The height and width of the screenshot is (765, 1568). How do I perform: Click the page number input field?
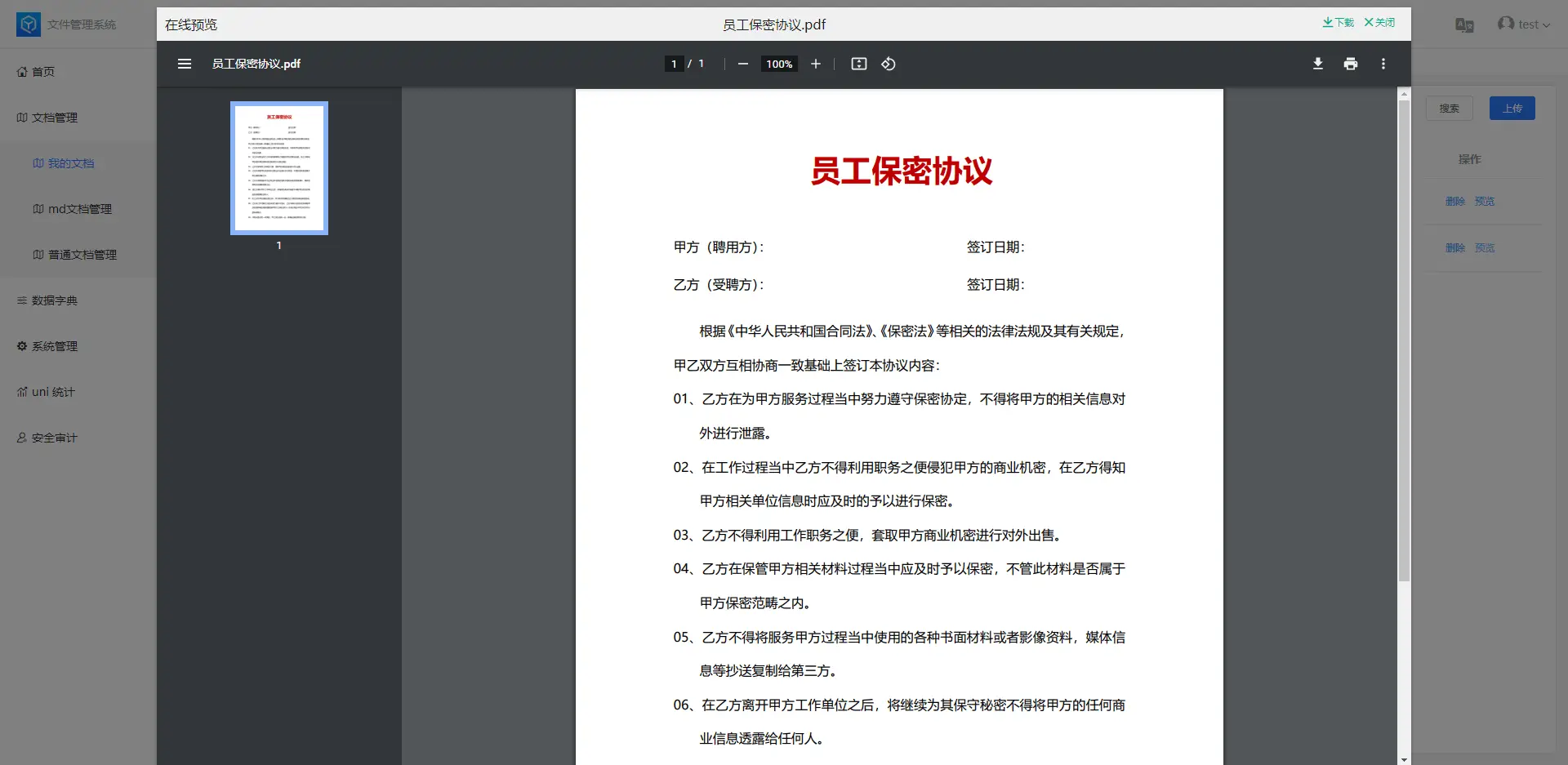coord(674,64)
